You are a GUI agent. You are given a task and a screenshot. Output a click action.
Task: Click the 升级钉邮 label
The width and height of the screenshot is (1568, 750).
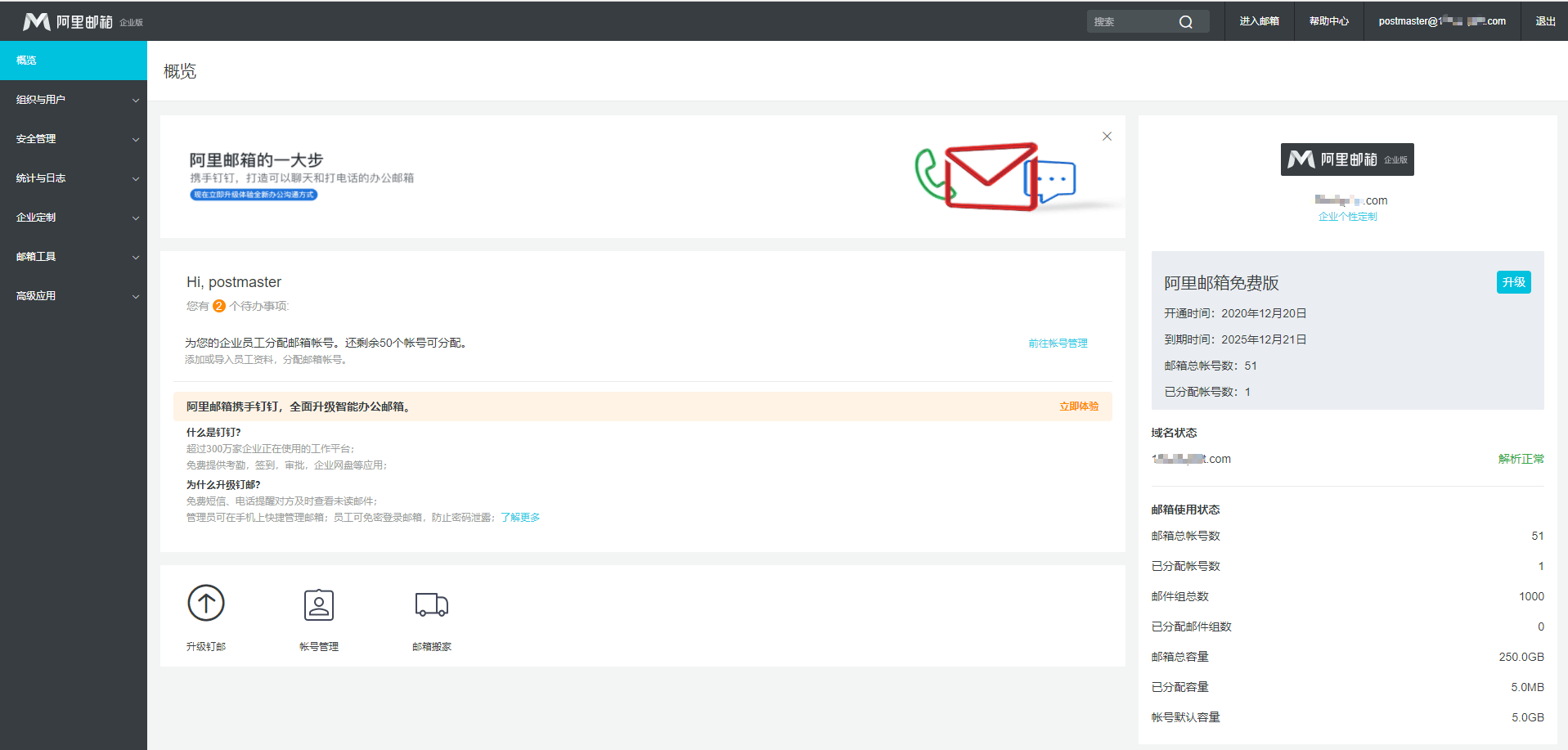coord(206,647)
